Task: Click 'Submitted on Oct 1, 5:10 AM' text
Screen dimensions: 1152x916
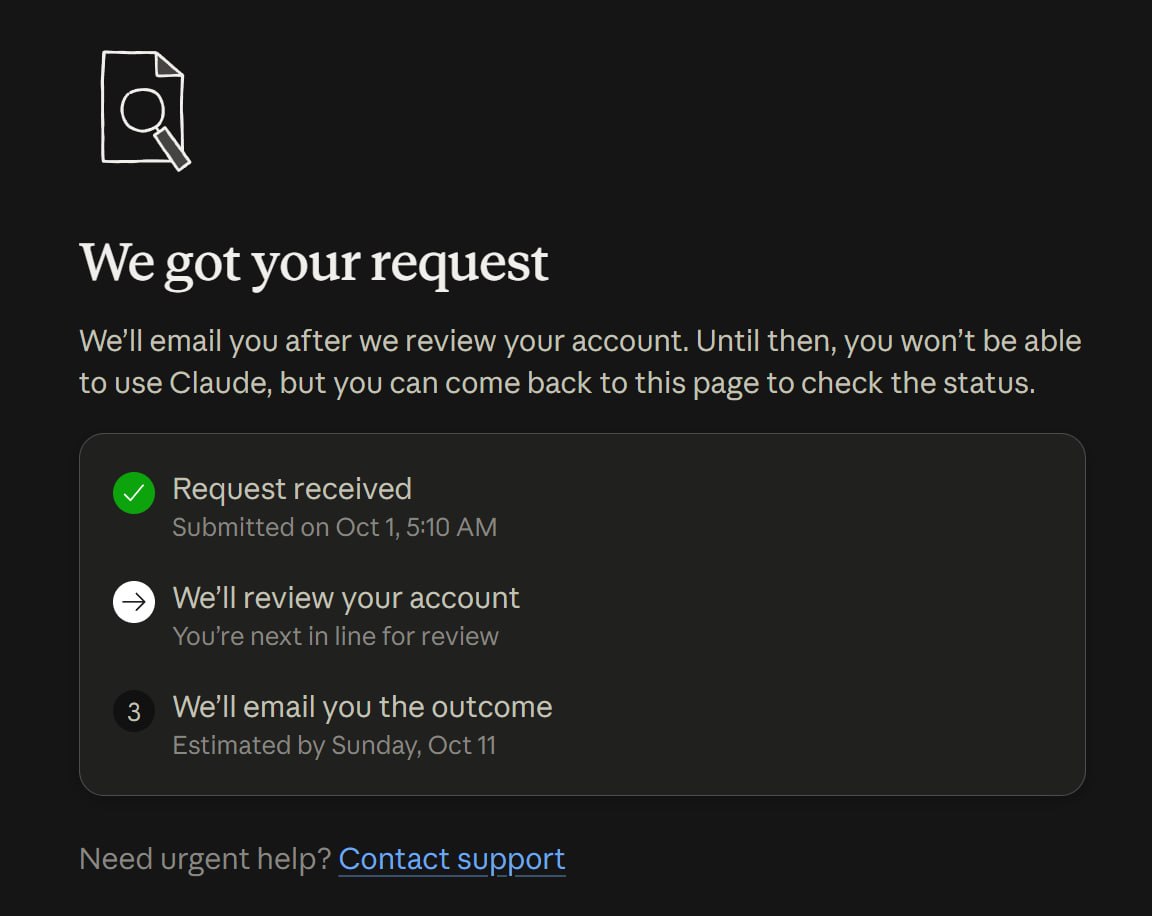Action: (334, 527)
